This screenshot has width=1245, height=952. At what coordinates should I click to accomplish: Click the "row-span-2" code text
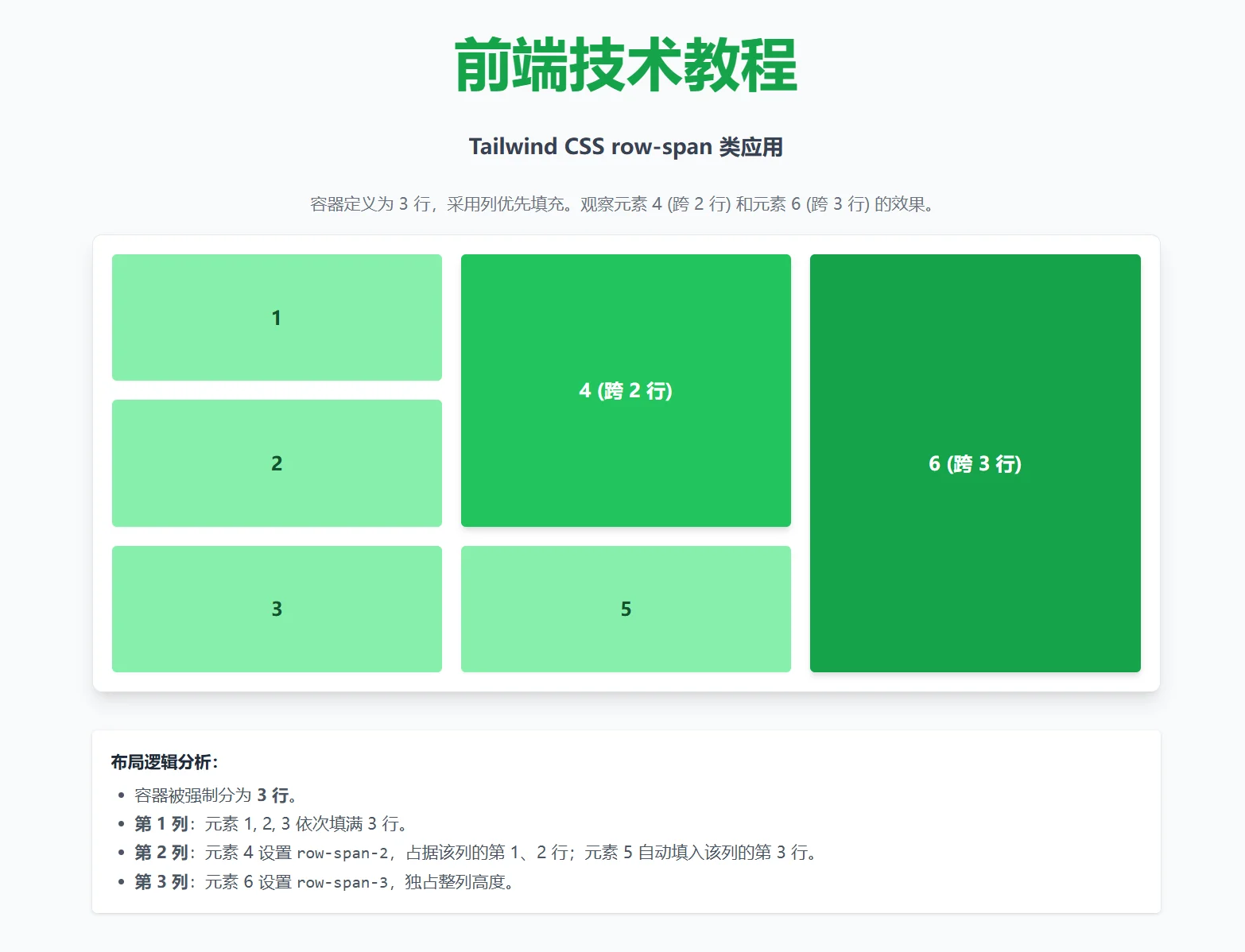point(342,853)
